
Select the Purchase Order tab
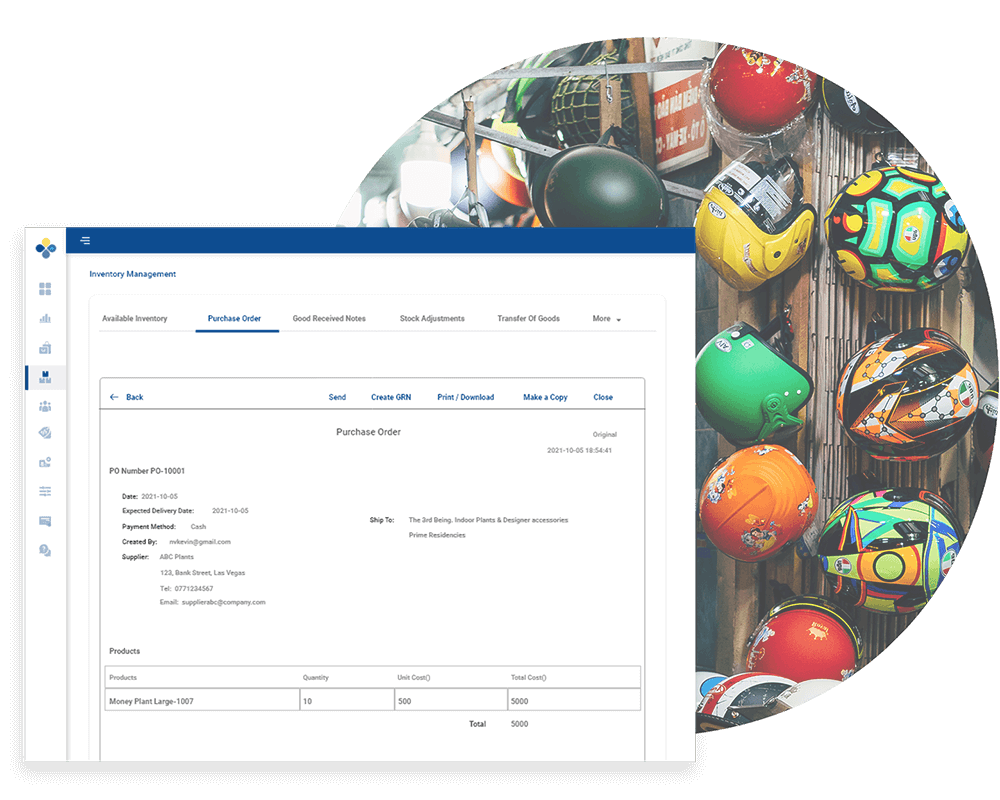point(234,318)
